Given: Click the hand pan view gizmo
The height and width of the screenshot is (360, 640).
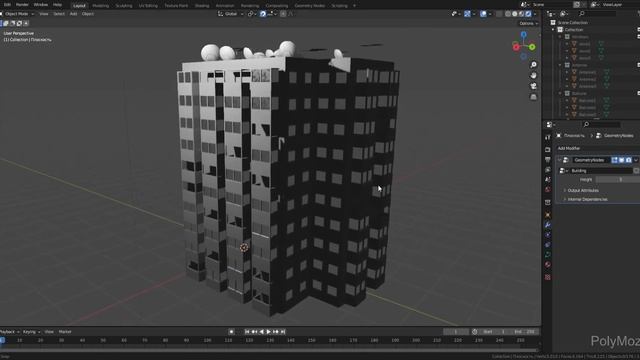Looking at the screenshot, I should [533, 76].
